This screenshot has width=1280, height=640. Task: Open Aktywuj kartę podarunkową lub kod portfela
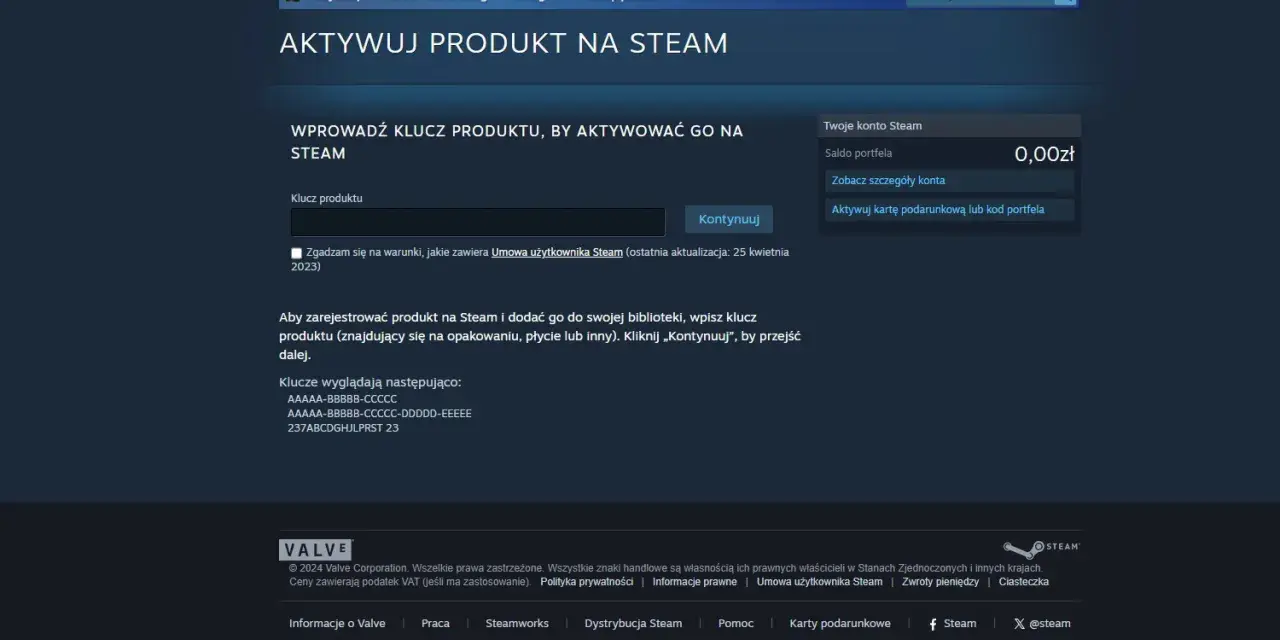tap(938, 210)
